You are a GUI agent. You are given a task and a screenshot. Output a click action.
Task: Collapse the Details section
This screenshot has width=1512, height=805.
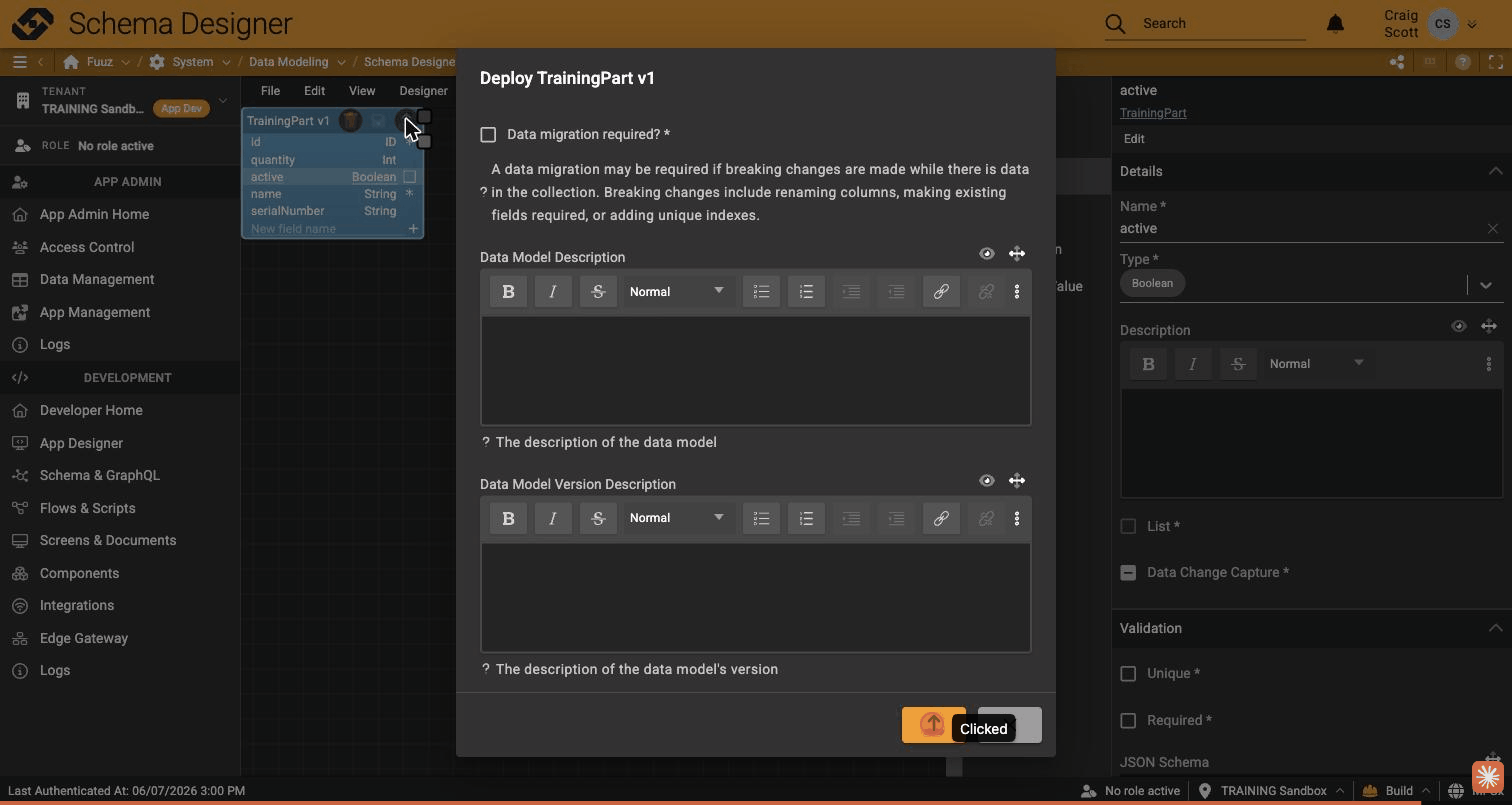1495,171
